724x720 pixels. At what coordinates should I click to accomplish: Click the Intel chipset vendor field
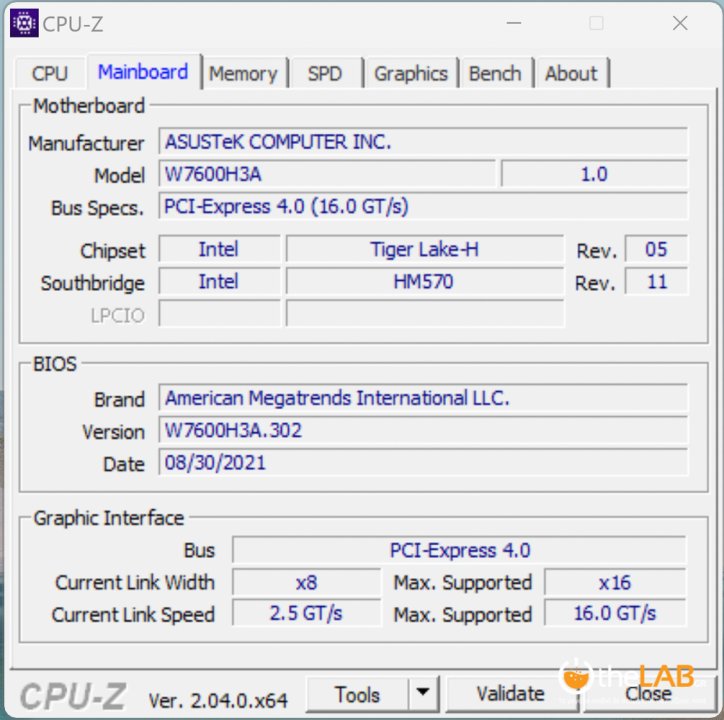point(219,249)
